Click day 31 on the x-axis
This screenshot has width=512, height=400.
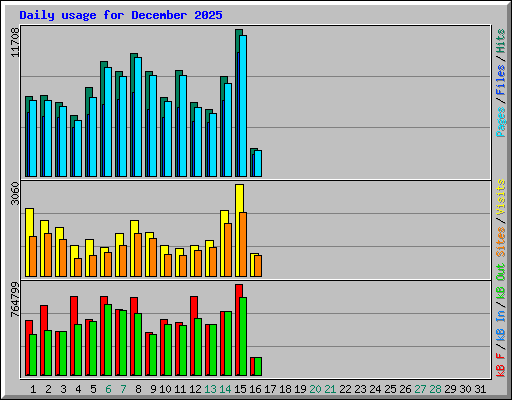tap(480, 389)
